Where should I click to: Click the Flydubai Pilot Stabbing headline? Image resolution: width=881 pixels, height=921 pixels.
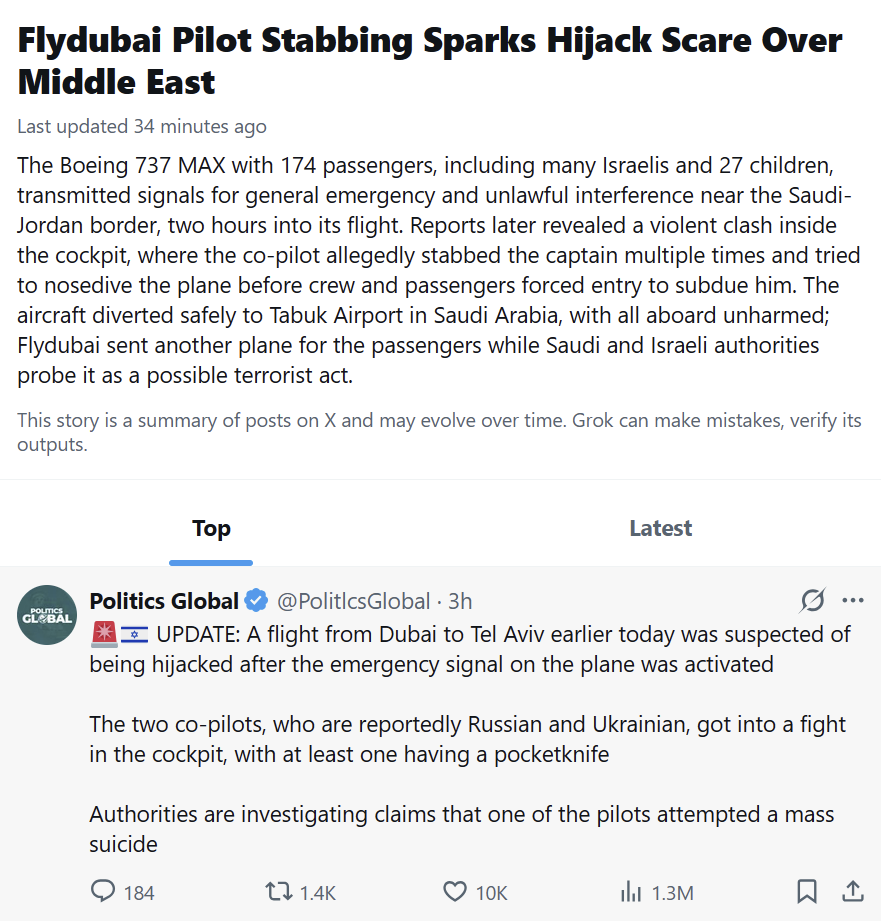(430, 61)
